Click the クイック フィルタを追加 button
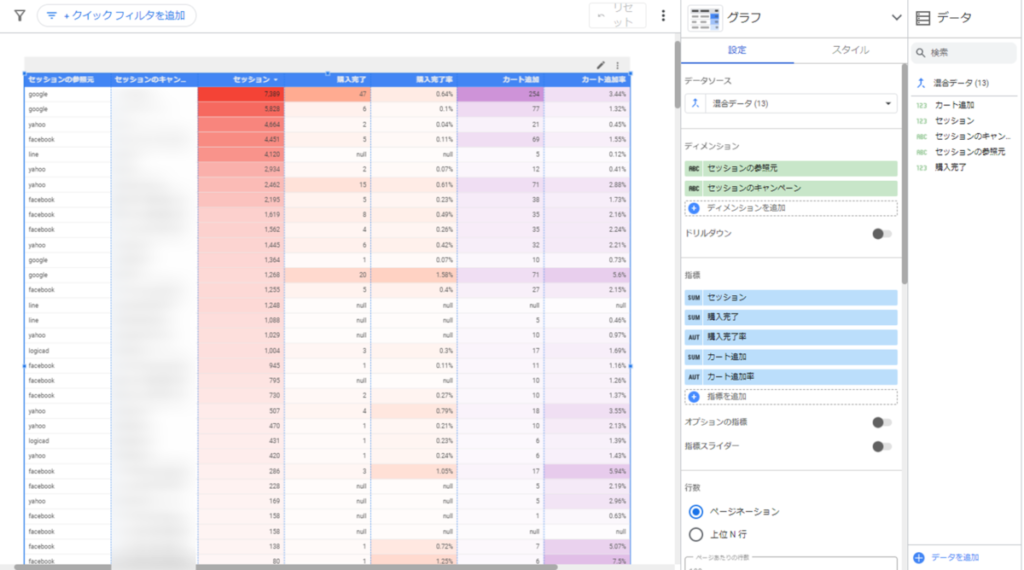 (117, 16)
